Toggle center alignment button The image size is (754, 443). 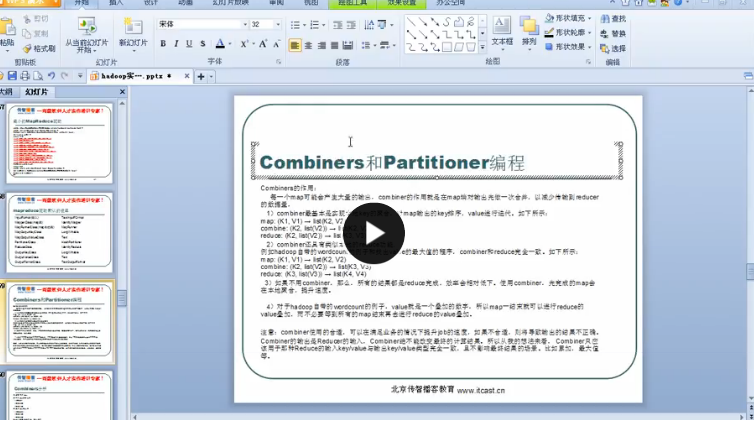pos(308,46)
